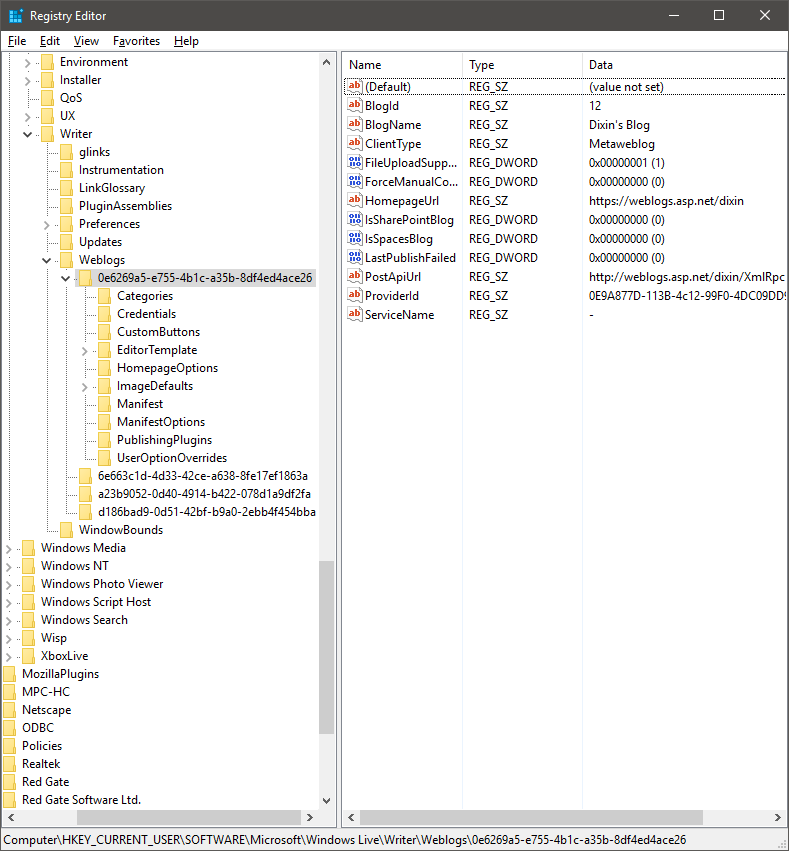The image size is (789, 851).
Task: Sort values by the Name column header
Action: pyautogui.click(x=402, y=65)
